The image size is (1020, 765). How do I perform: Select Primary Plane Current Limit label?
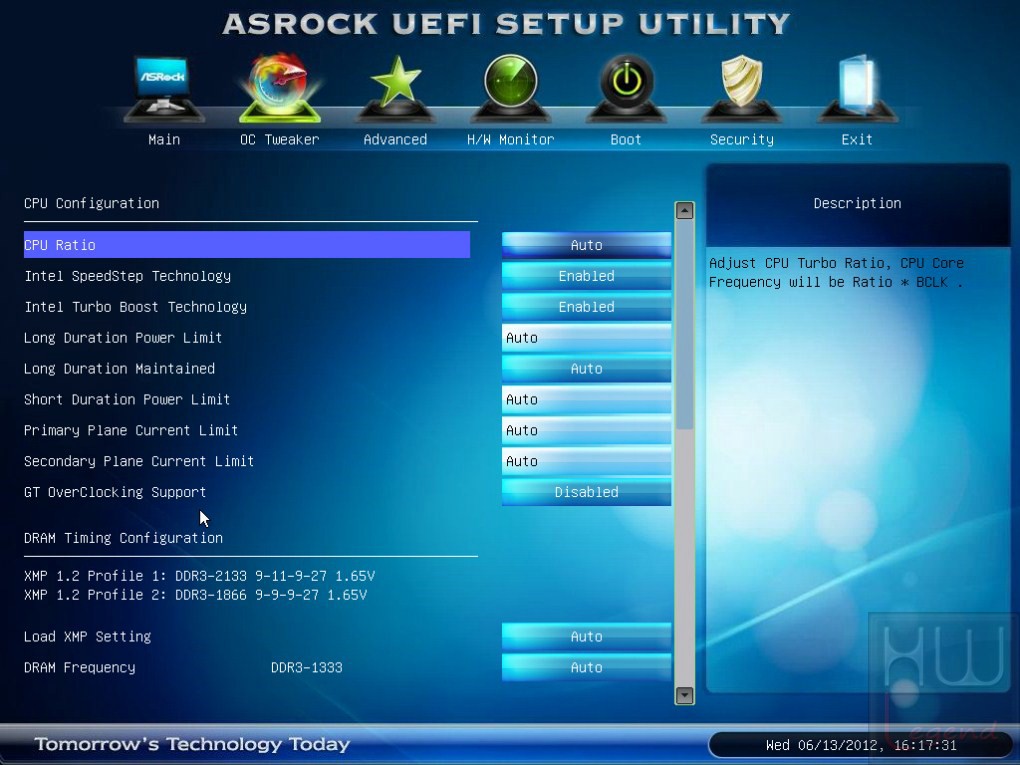(131, 431)
